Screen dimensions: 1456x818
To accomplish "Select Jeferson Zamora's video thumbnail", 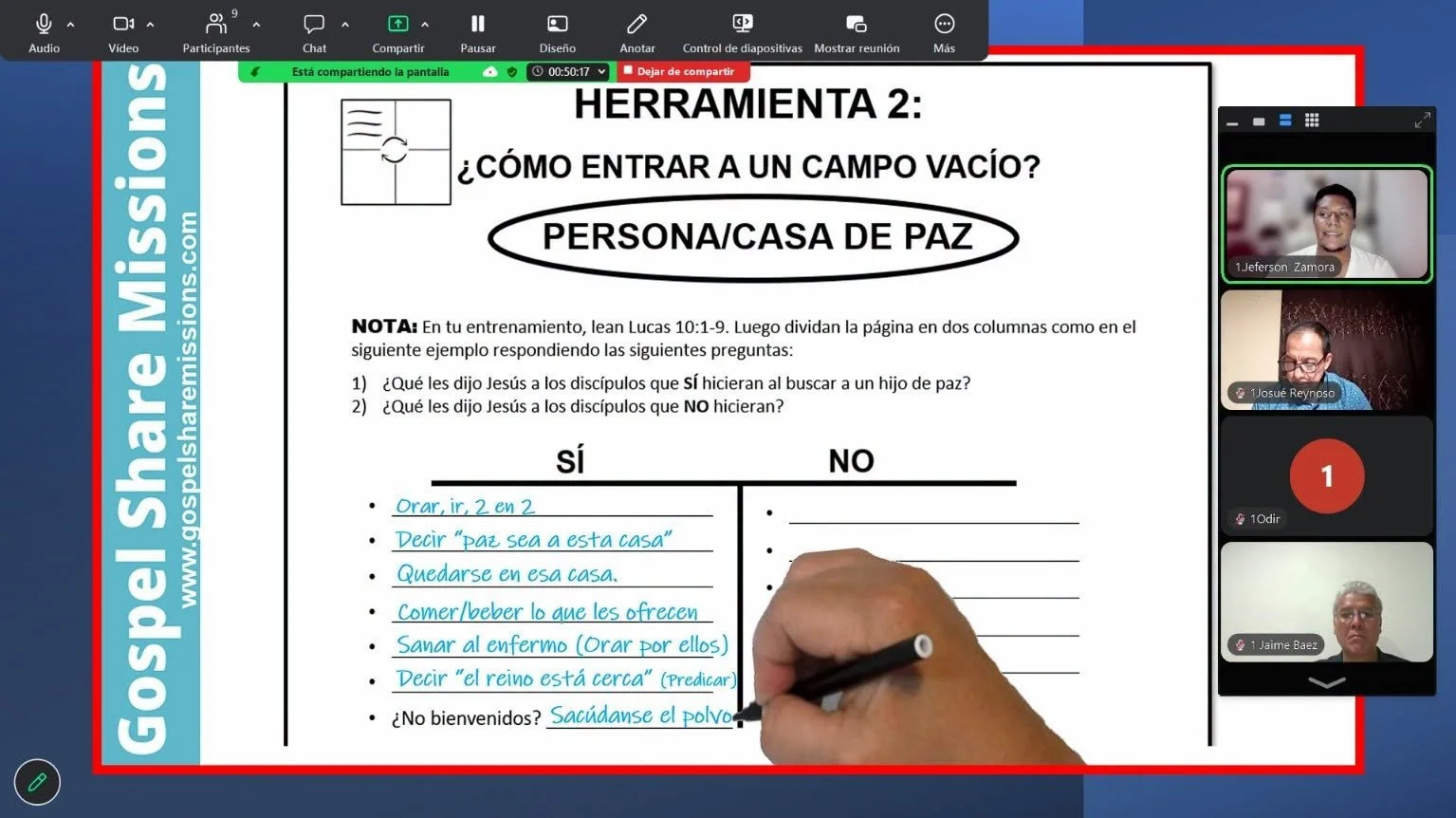I will point(1326,224).
